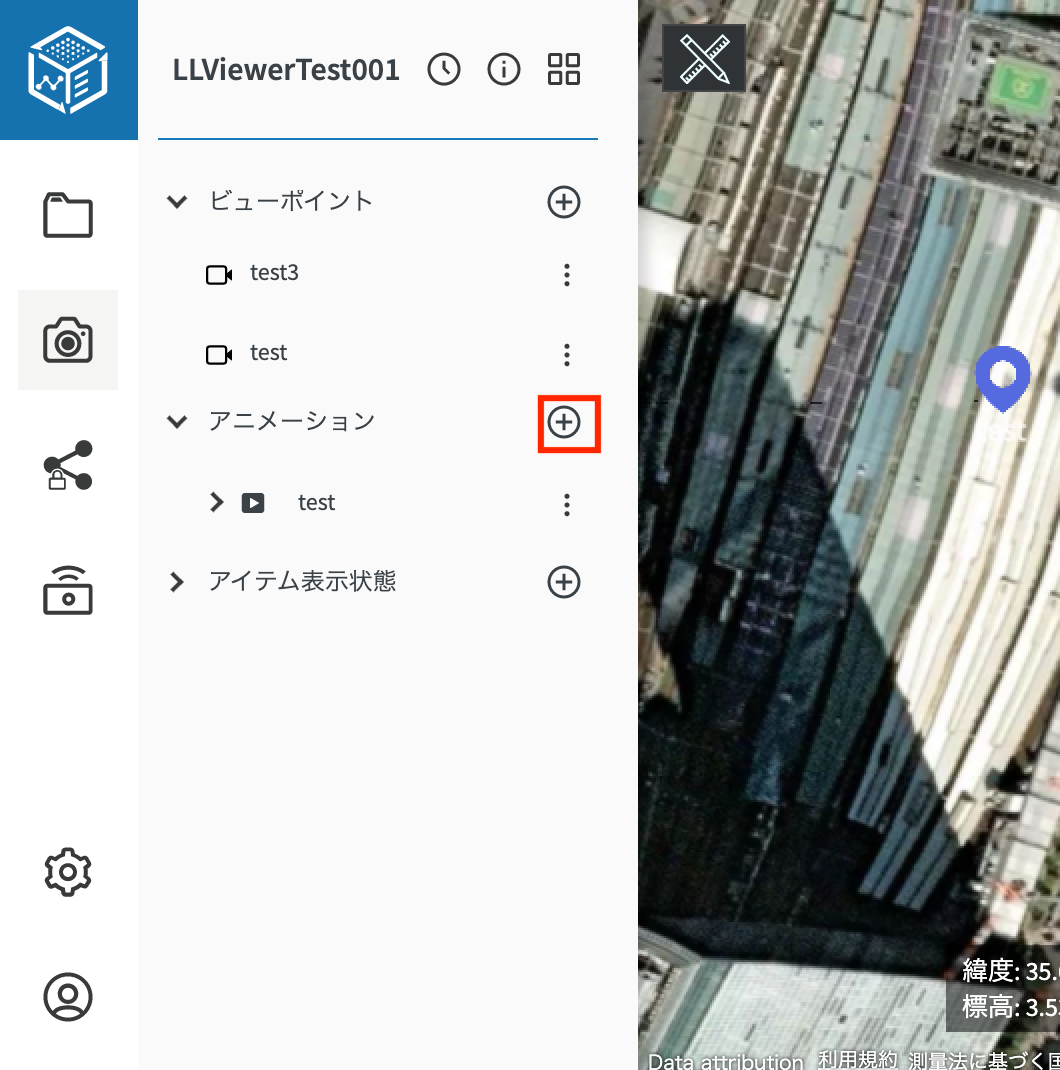Open the folder panel in sidebar
Viewport: 1060px width, 1070px height.
pyautogui.click(x=68, y=216)
